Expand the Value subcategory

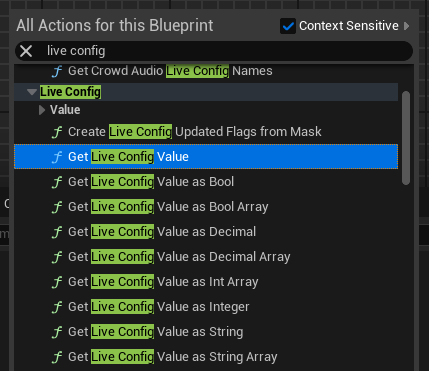[42, 110]
